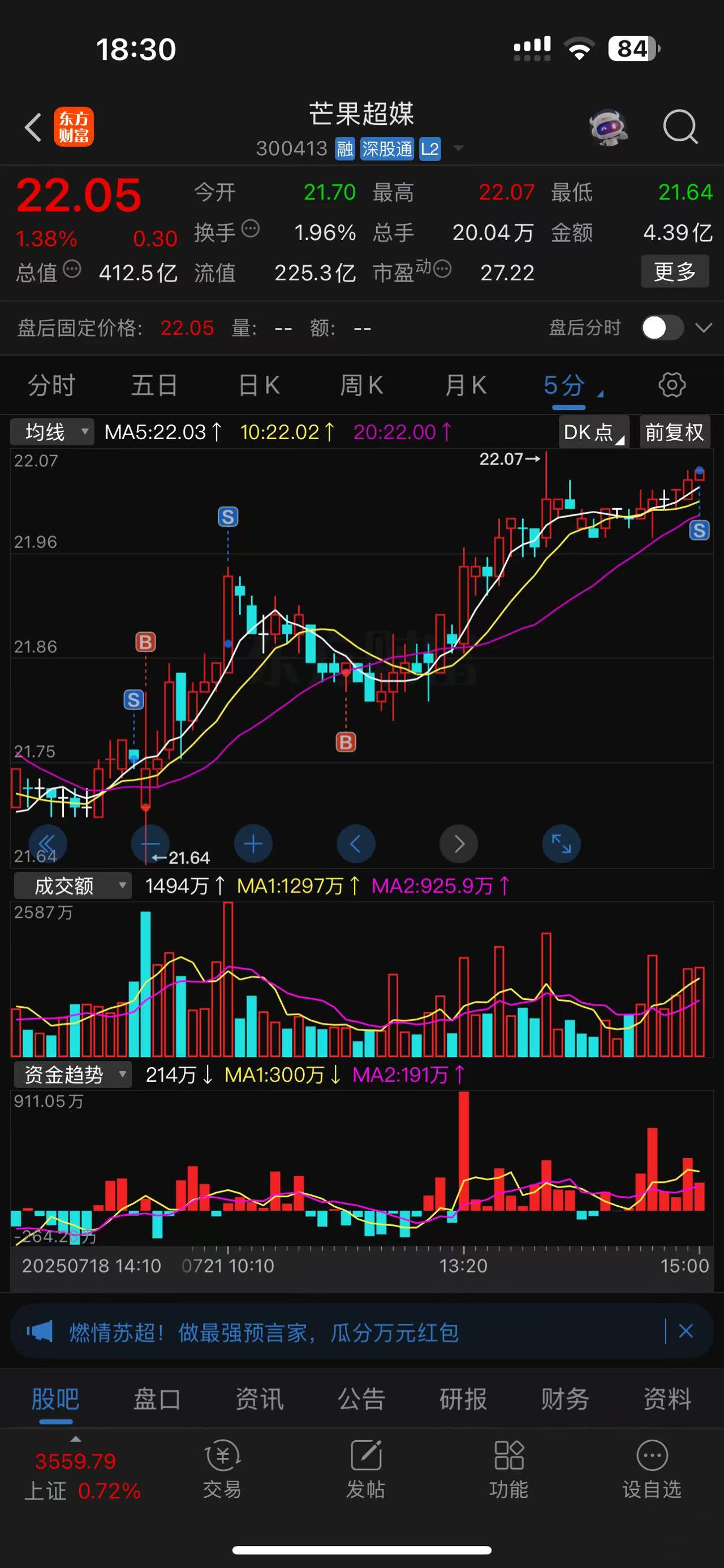Zoom out chart with minus button
This screenshot has height=1568, width=724.
pyautogui.click(x=150, y=844)
